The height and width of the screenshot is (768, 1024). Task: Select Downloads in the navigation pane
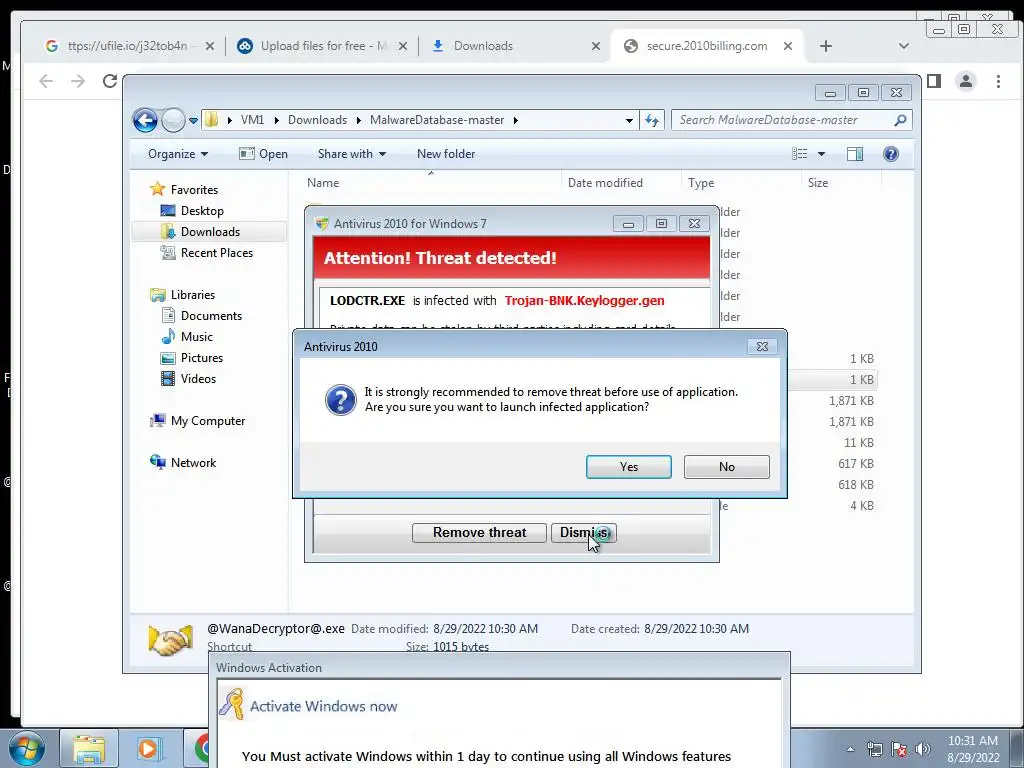210,232
